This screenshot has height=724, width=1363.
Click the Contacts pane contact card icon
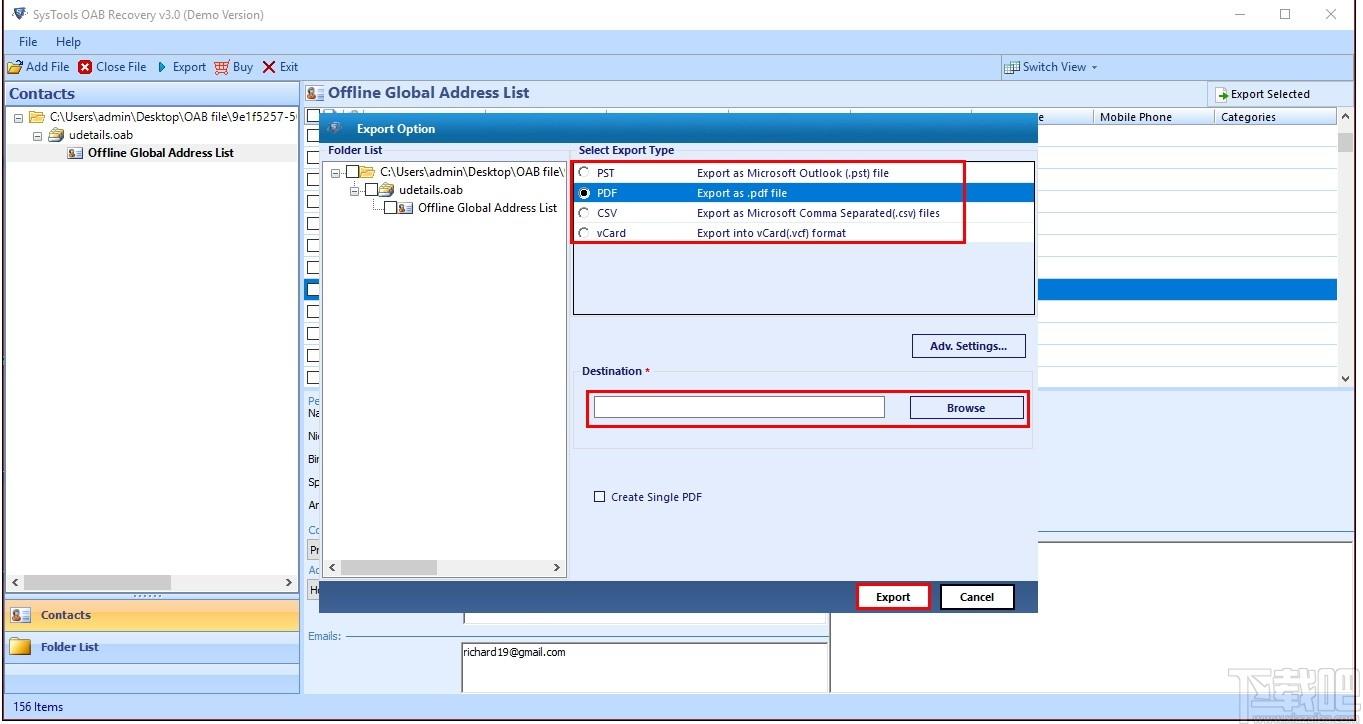(21, 615)
